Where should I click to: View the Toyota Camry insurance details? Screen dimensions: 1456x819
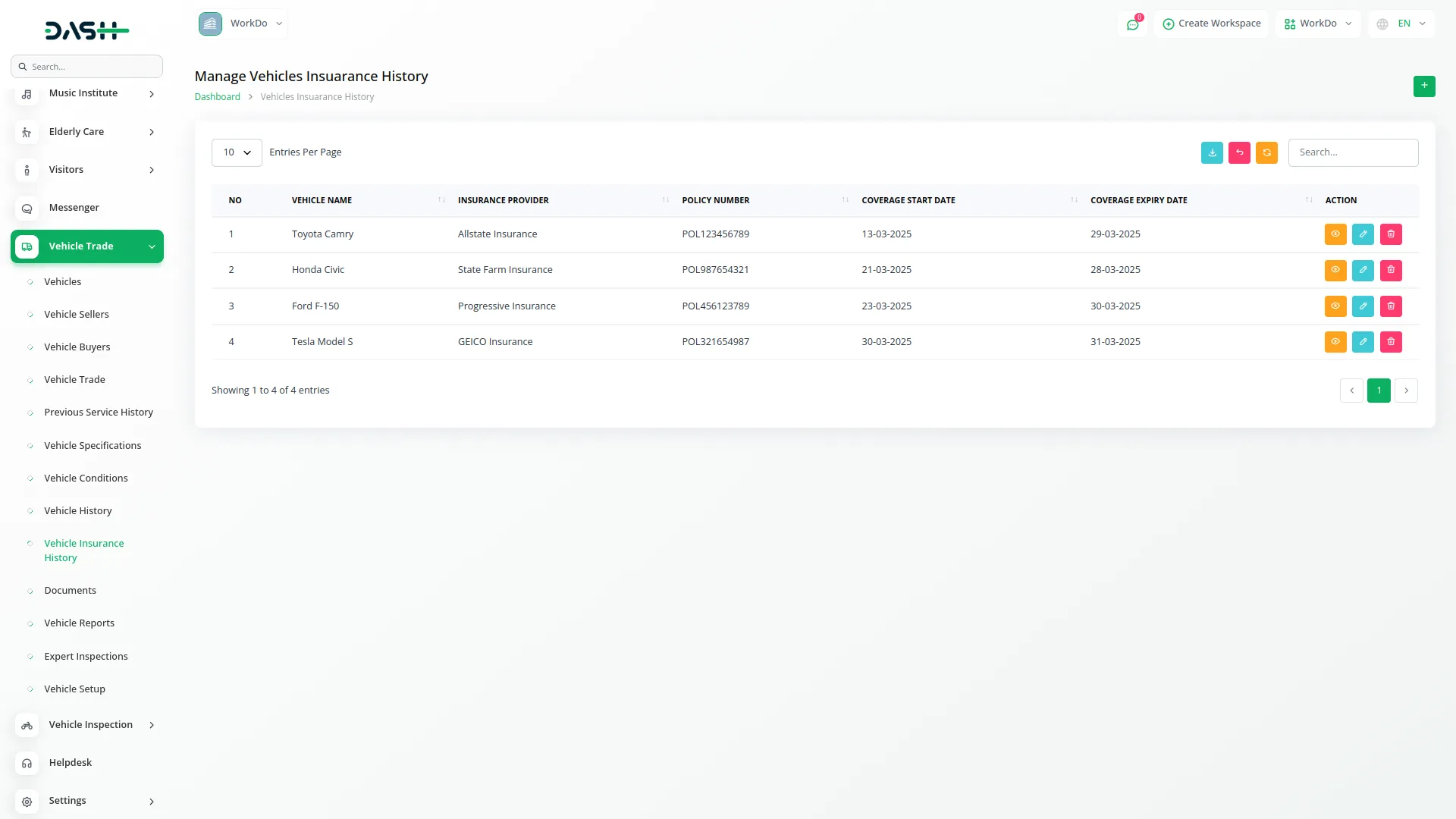click(x=1335, y=234)
